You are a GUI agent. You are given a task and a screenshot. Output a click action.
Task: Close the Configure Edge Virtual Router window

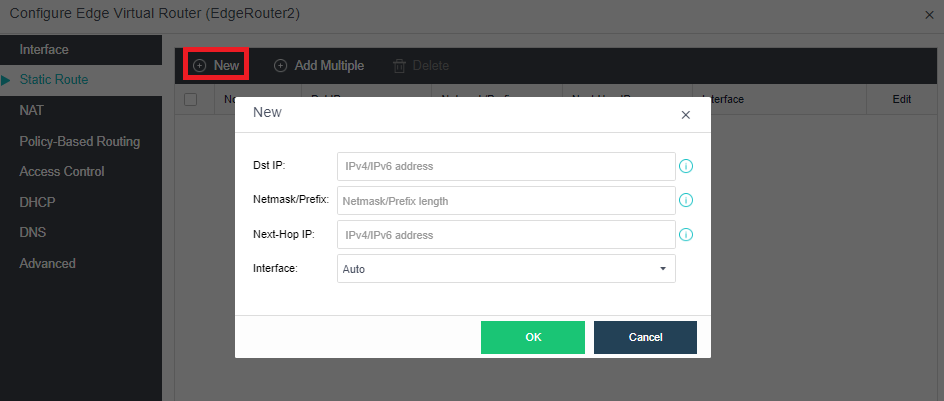point(930,15)
